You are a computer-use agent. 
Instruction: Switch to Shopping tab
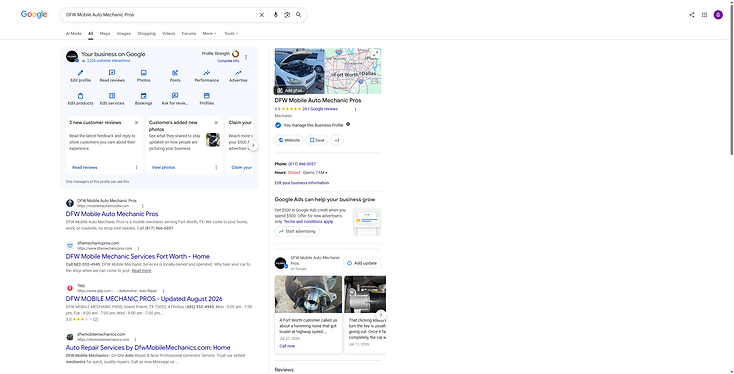click(x=147, y=34)
